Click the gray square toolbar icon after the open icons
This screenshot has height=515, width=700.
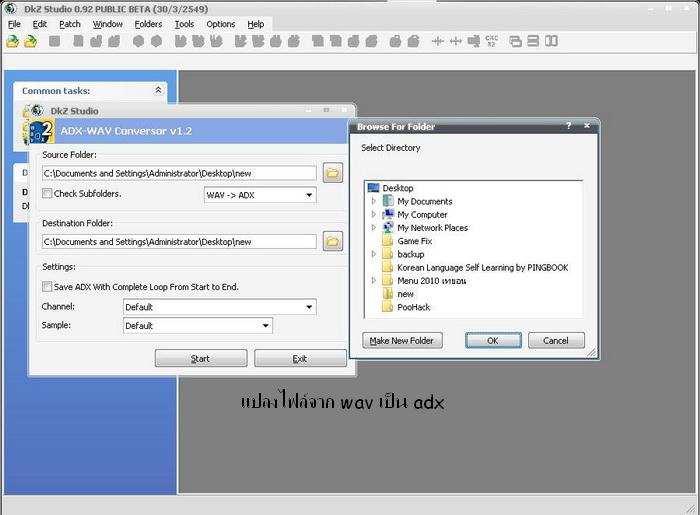click(54, 41)
